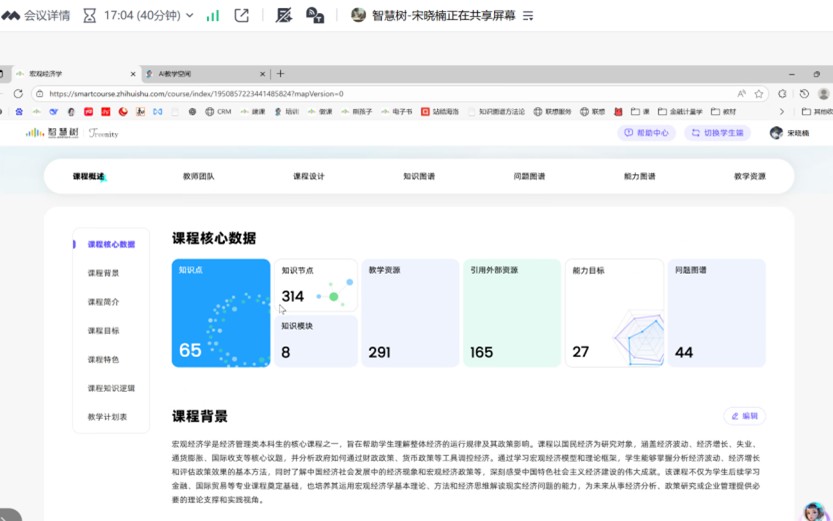
Task: Click the green signal strength icon
Action: [x=213, y=15]
